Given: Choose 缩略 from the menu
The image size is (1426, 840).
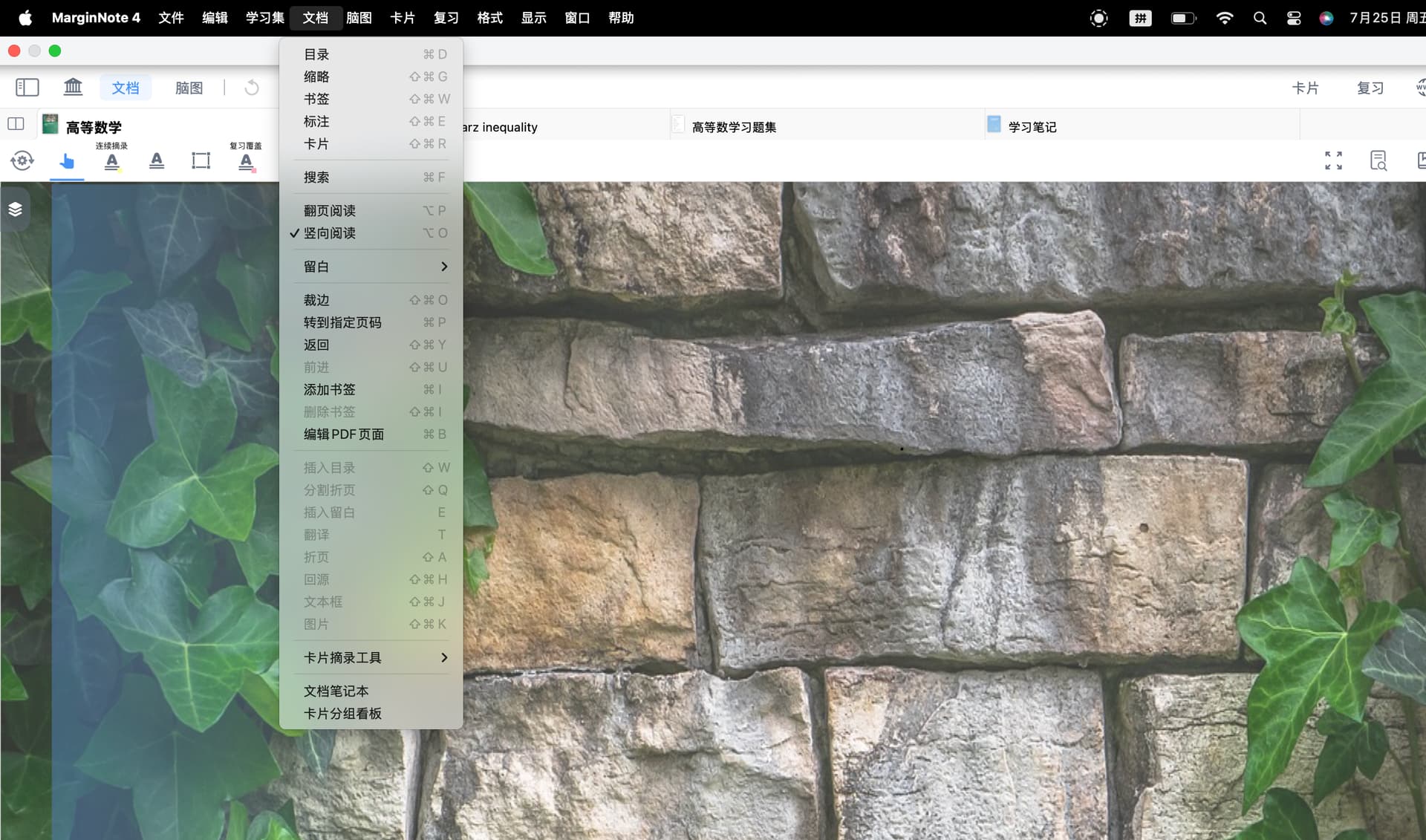Looking at the screenshot, I should coord(371,76).
